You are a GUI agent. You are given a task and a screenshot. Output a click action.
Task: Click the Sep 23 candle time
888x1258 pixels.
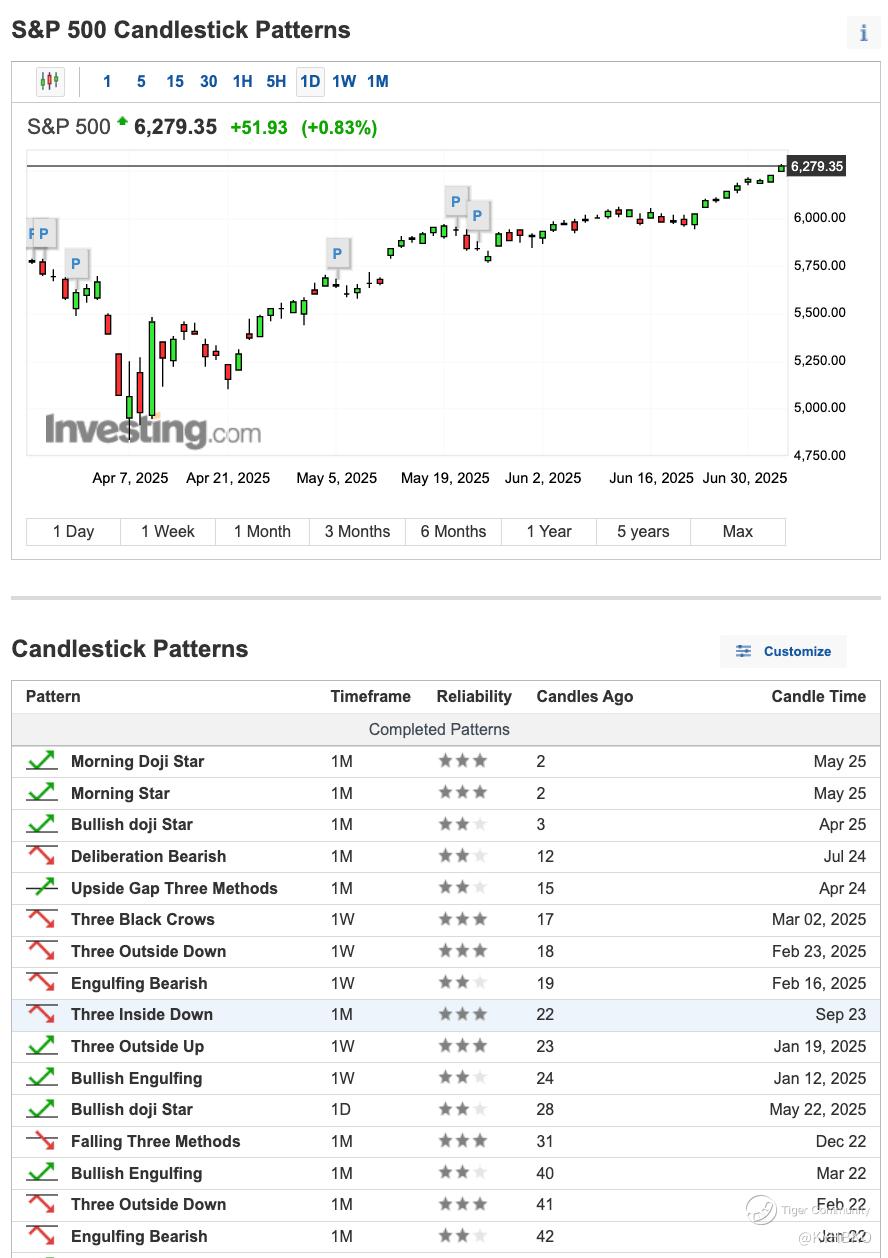pos(841,1014)
